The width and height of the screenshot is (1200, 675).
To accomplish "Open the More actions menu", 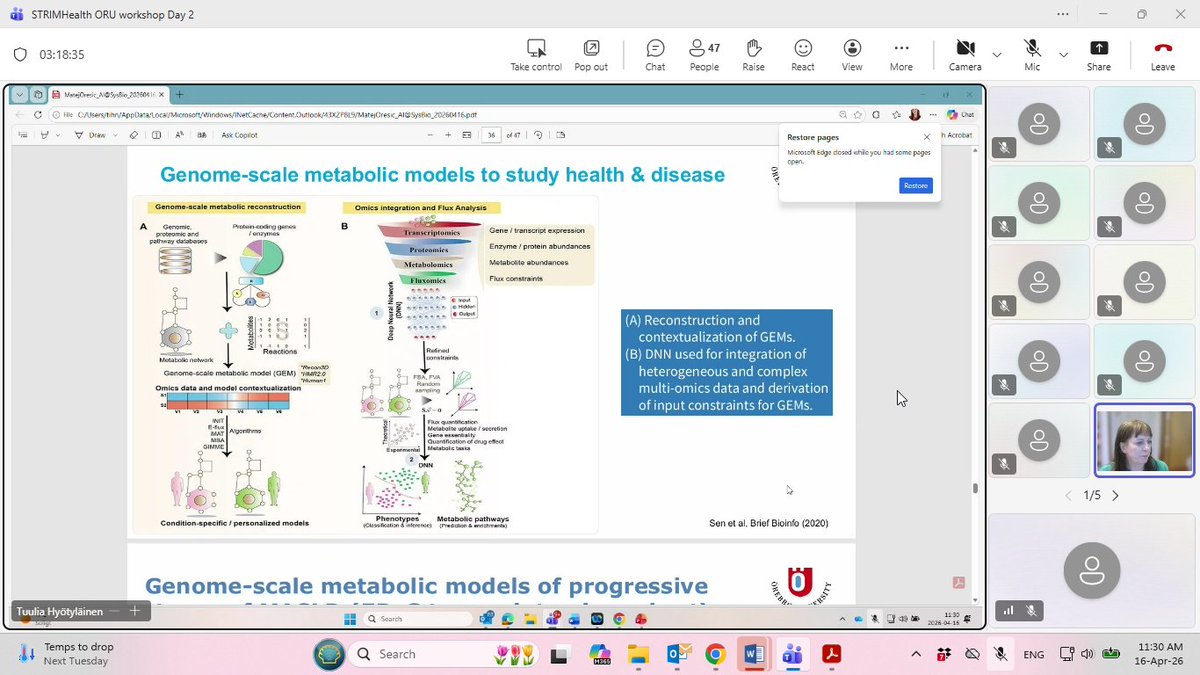I will pyautogui.click(x=901, y=55).
